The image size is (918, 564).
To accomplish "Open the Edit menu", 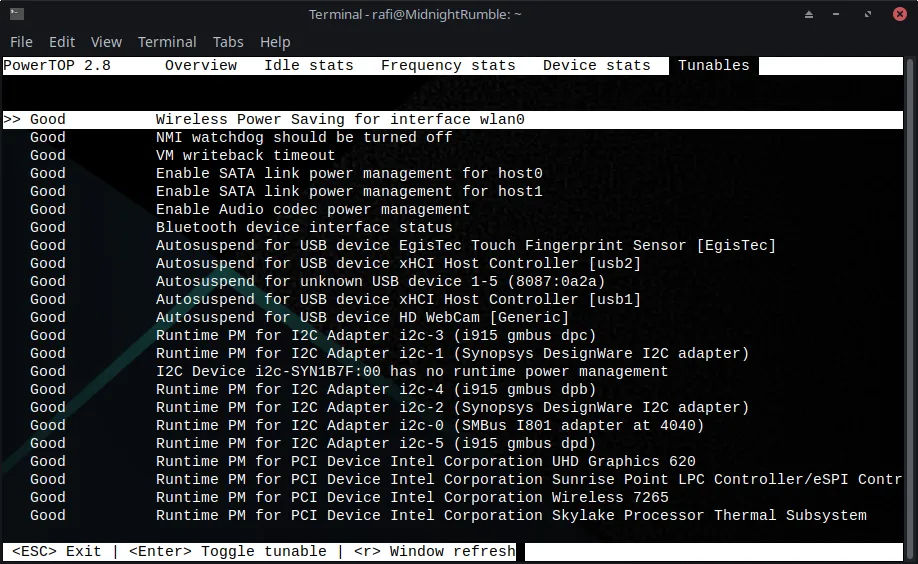I will 62,42.
